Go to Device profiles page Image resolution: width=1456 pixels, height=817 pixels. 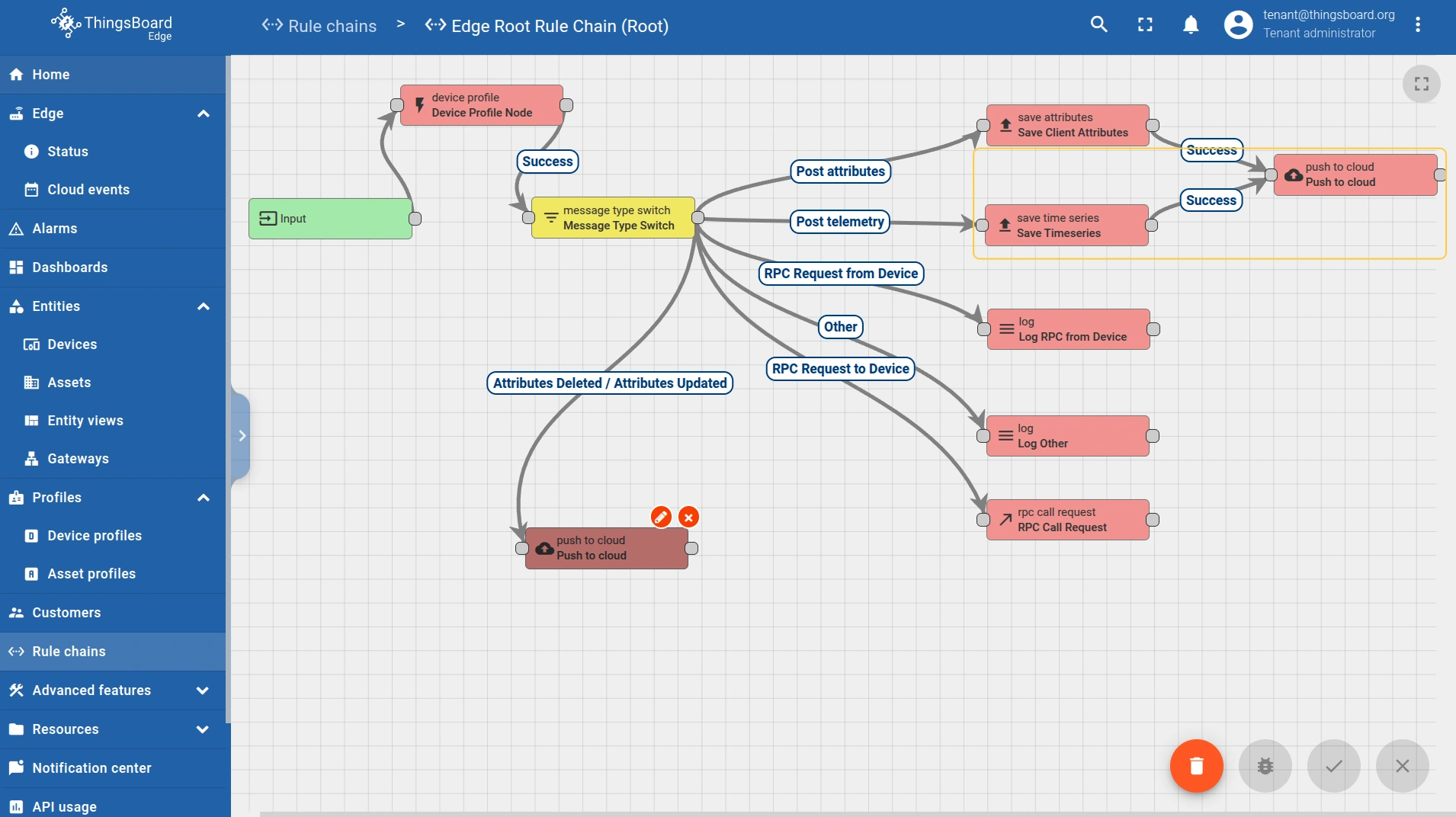95,536
